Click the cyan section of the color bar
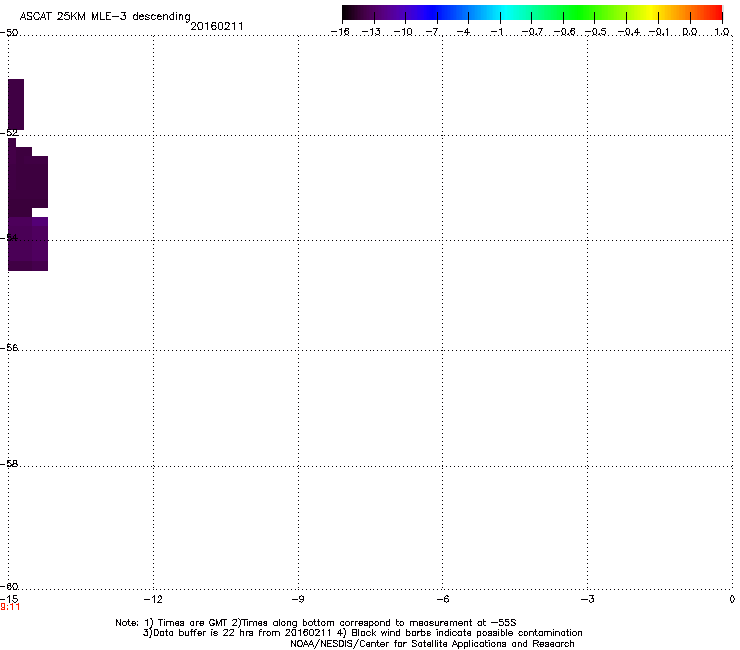 click(x=507, y=13)
